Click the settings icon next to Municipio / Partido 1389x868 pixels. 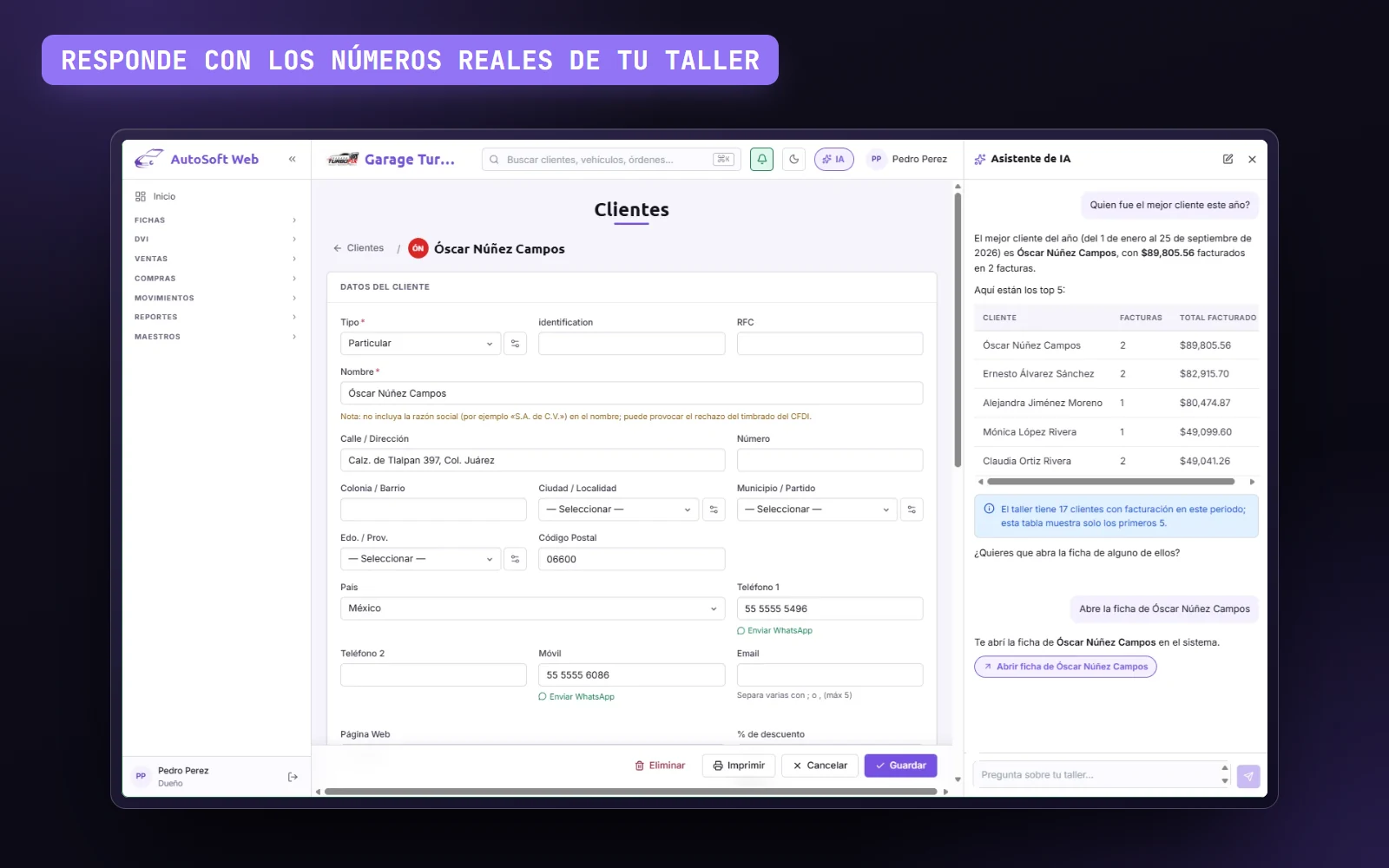coord(912,510)
